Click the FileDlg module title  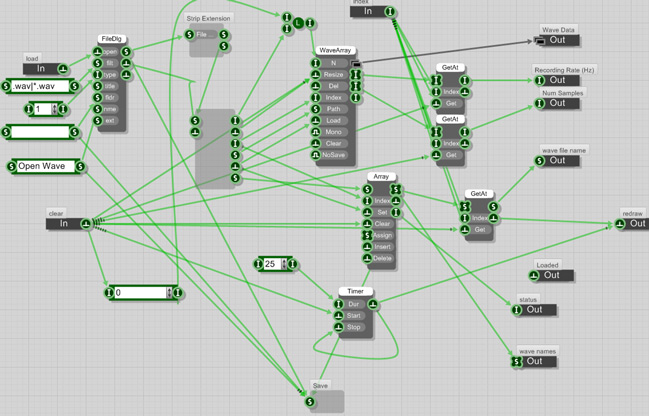point(110,38)
